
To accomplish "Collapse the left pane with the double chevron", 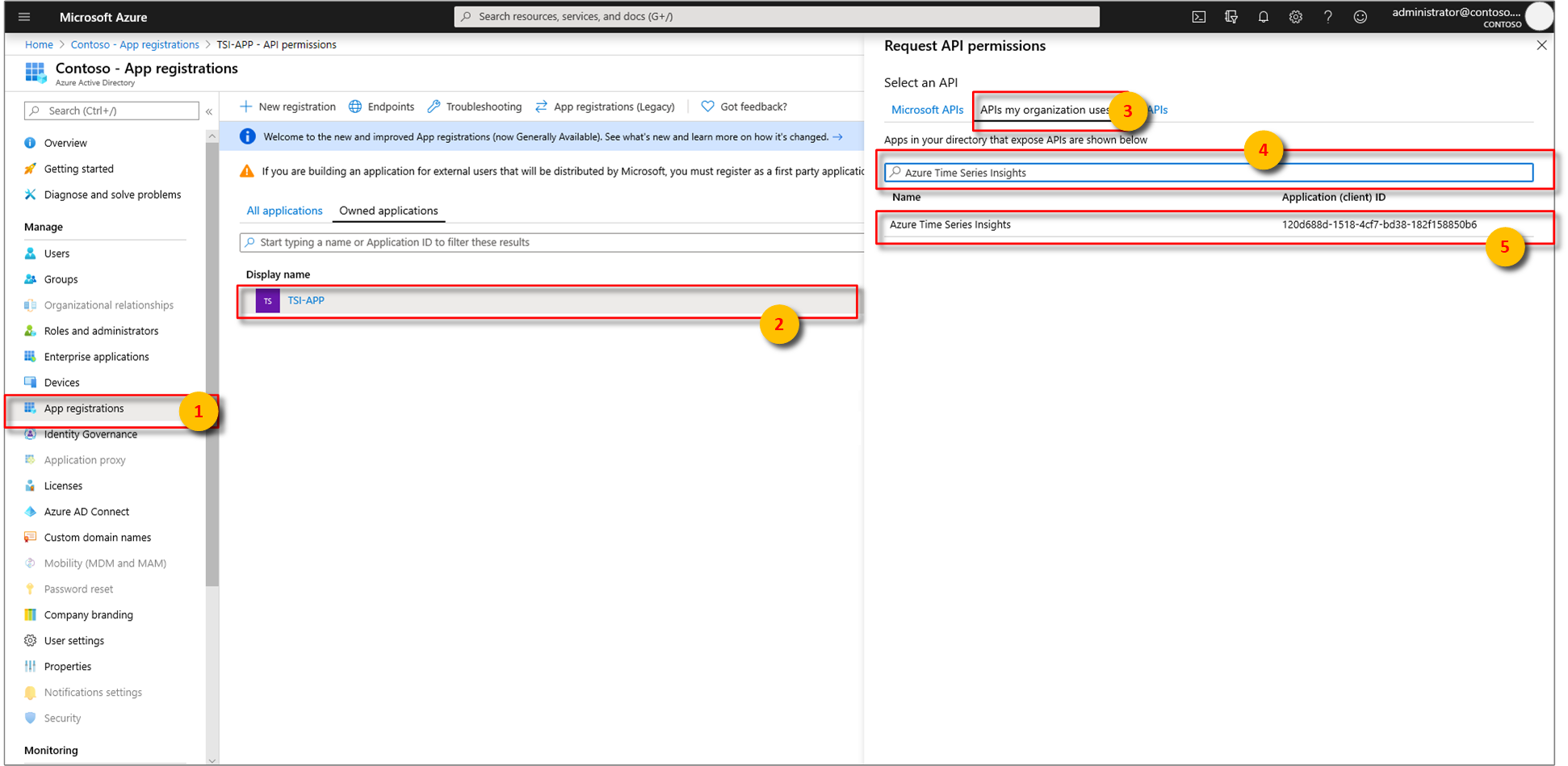I will pyautogui.click(x=209, y=111).
